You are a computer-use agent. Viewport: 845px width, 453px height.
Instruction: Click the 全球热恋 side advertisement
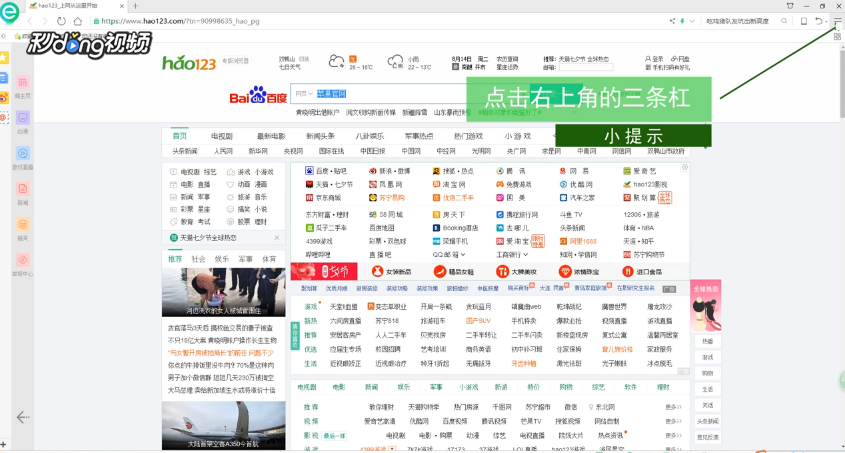[705, 306]
